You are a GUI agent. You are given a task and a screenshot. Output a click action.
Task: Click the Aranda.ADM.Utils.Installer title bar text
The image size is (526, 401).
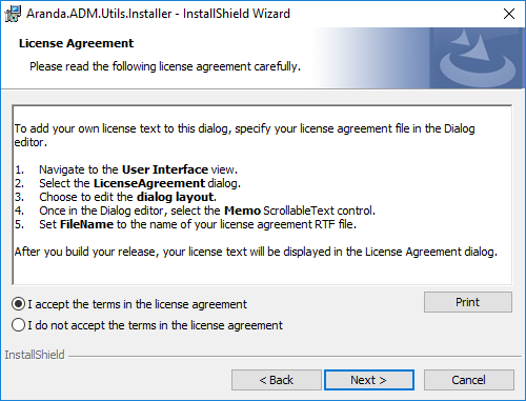coord(158,14)
